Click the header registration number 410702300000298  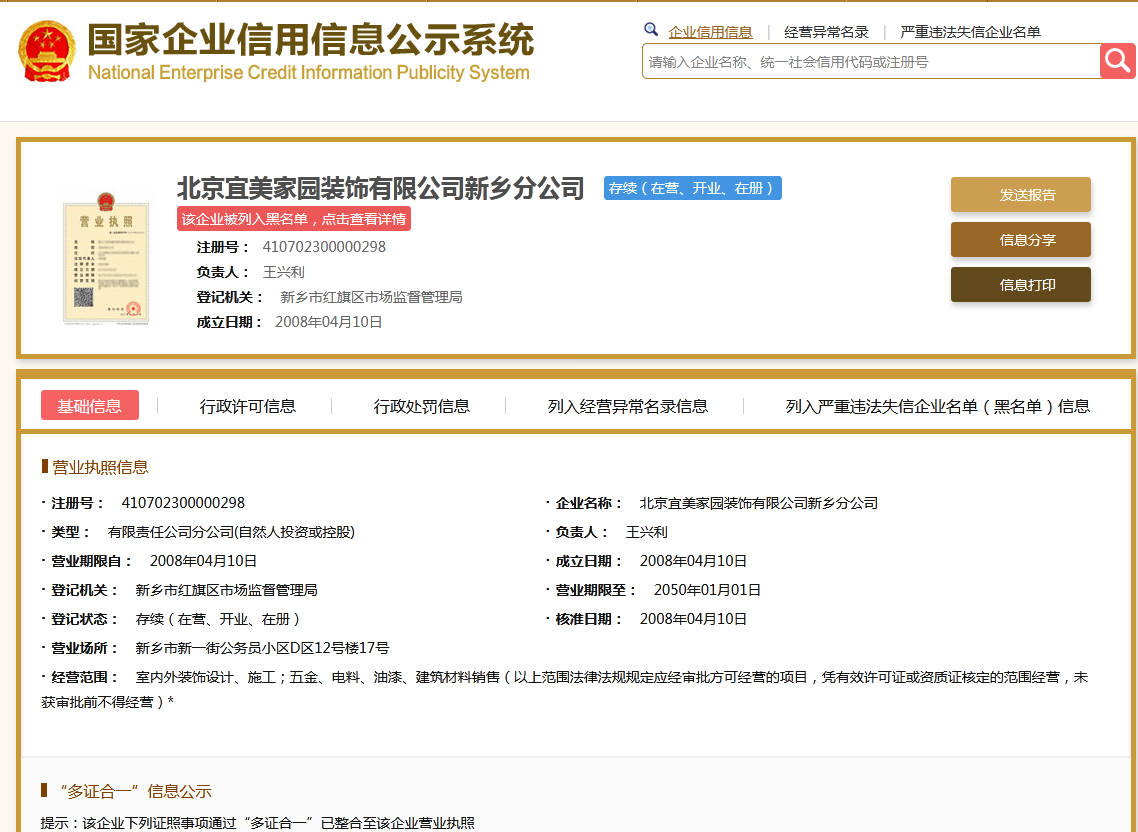[x=324, y=247]
